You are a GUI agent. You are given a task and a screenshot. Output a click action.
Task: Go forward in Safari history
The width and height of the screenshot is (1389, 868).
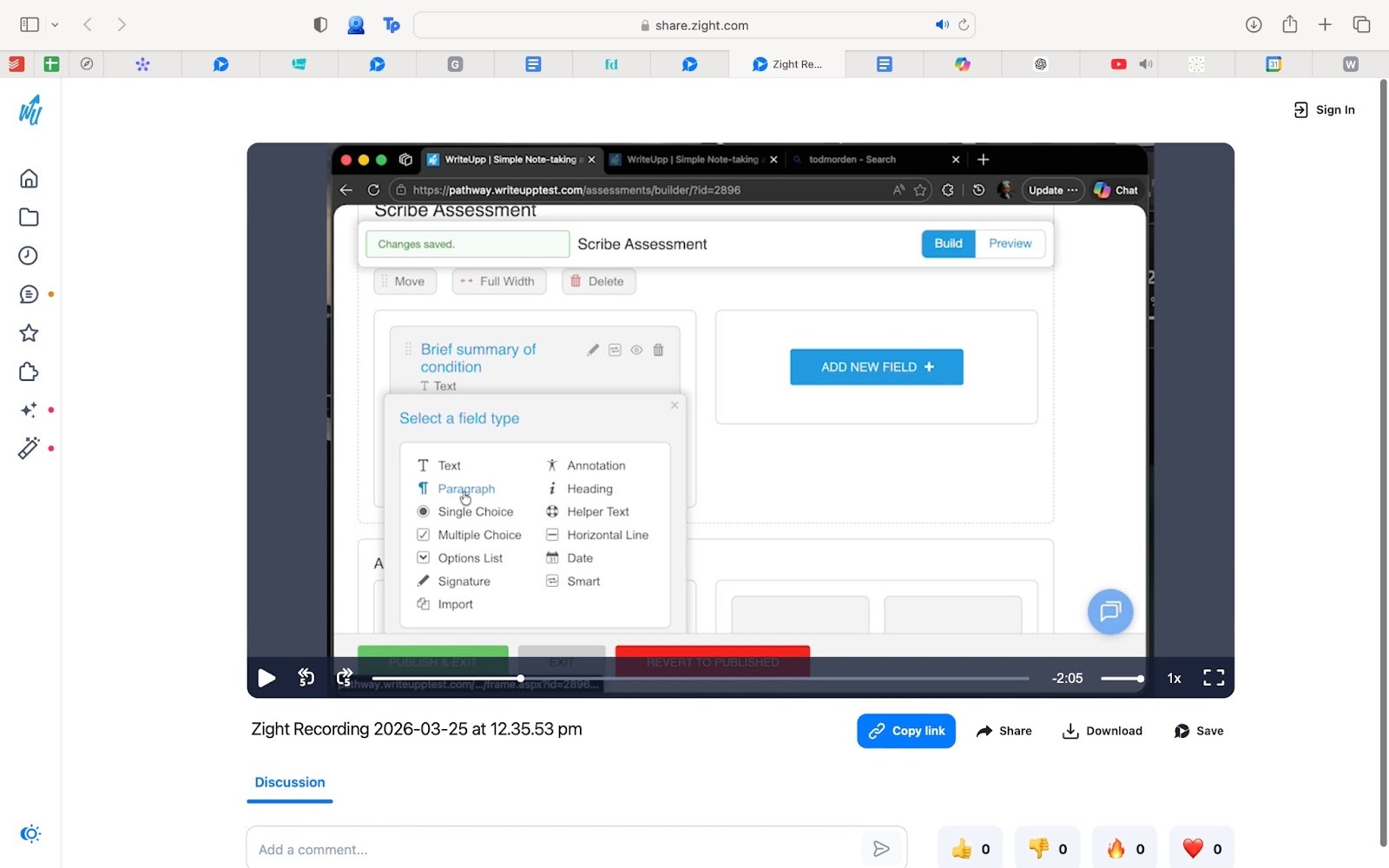[x=122, y=24]
